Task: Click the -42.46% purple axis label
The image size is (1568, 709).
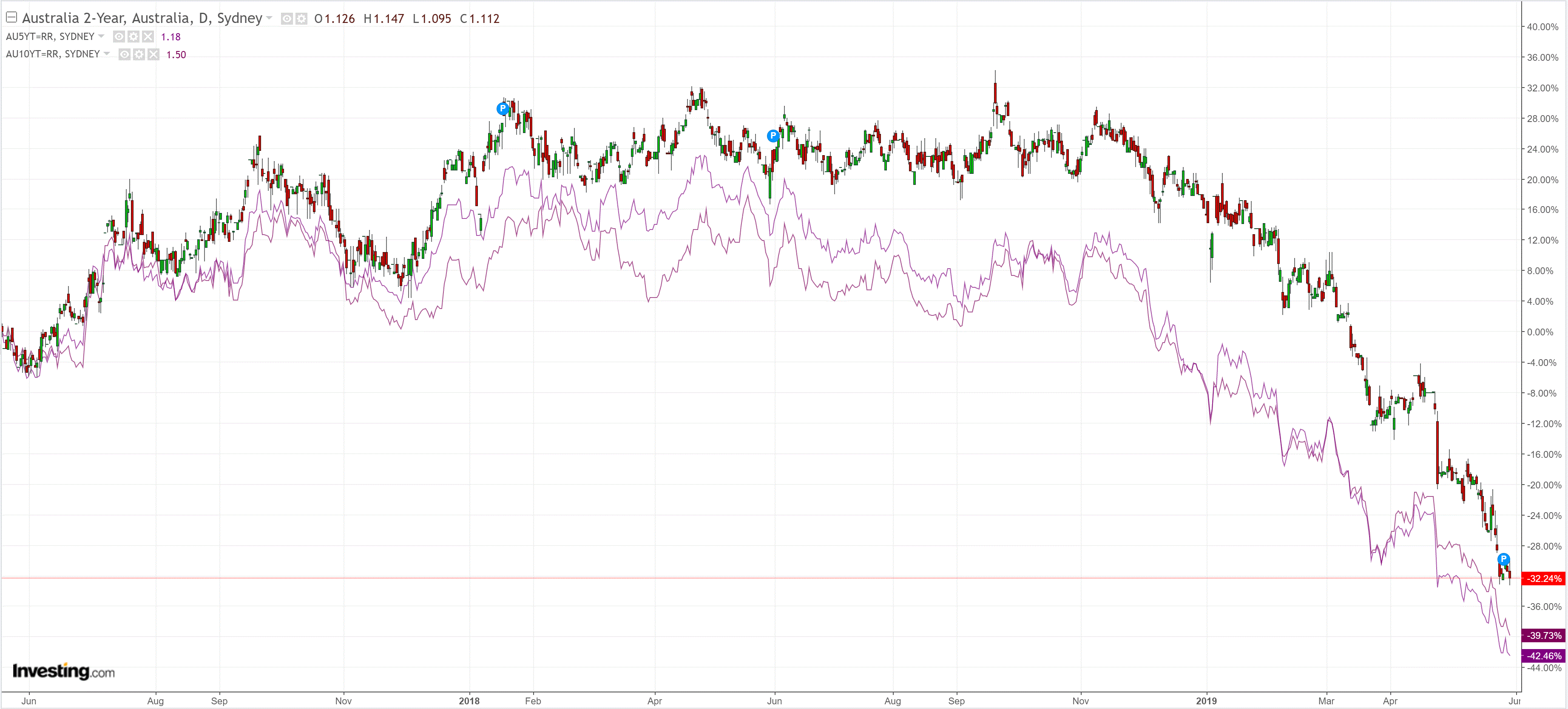Action: coord(1544,655)
